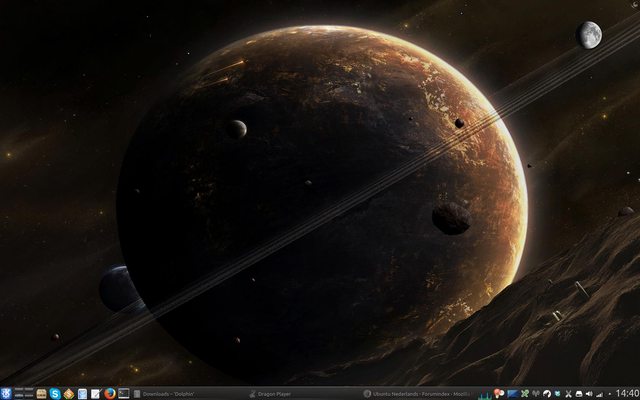This screenshot has width=640, height=400.
Task: Open the terminal Konsole launcher
Action: click(x=124, y=393)
